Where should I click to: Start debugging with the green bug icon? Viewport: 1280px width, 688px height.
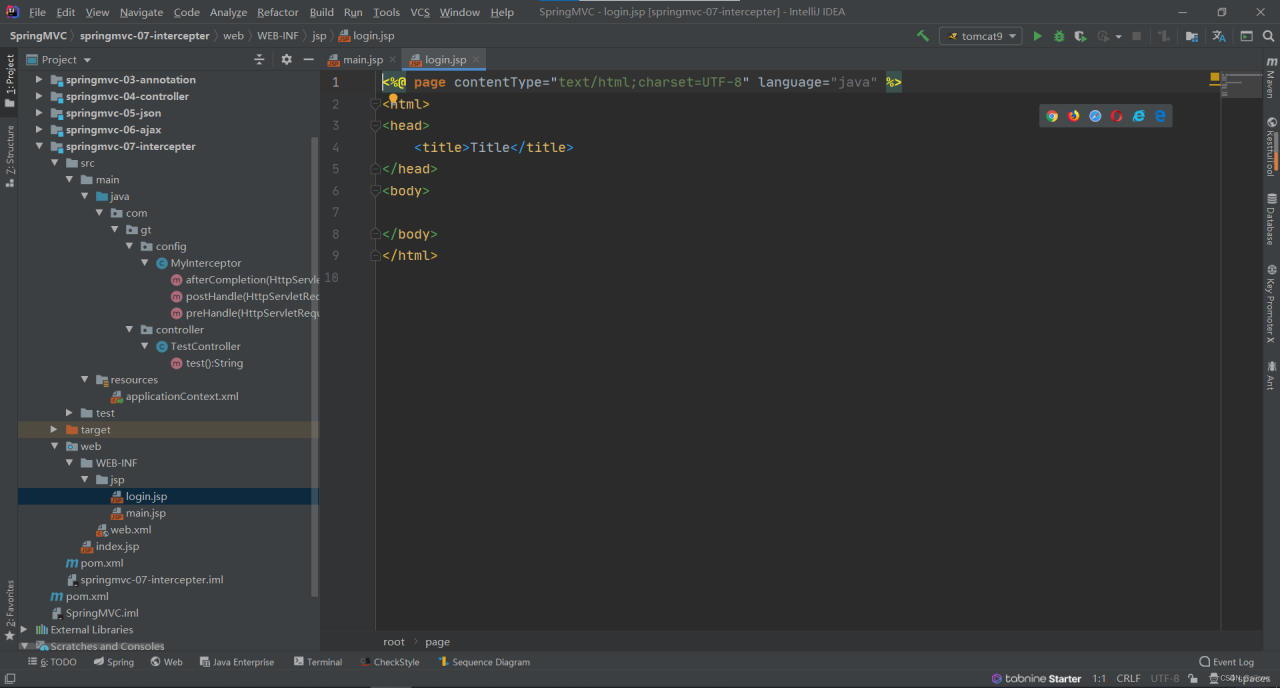1058,36
